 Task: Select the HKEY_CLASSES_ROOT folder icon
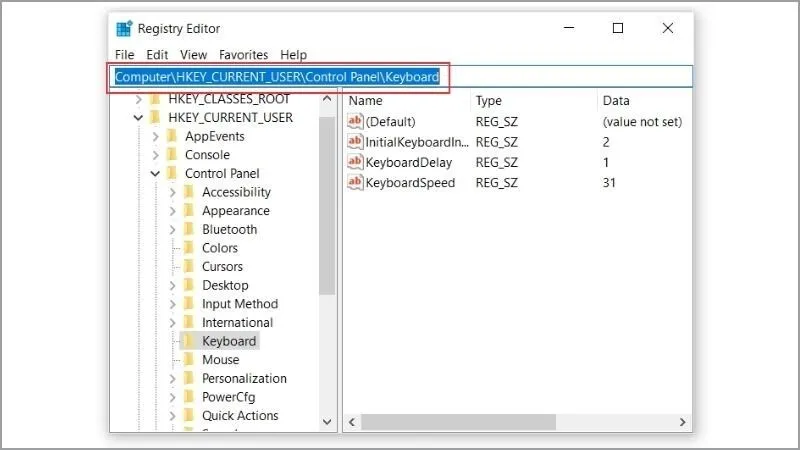pos(155,99)
